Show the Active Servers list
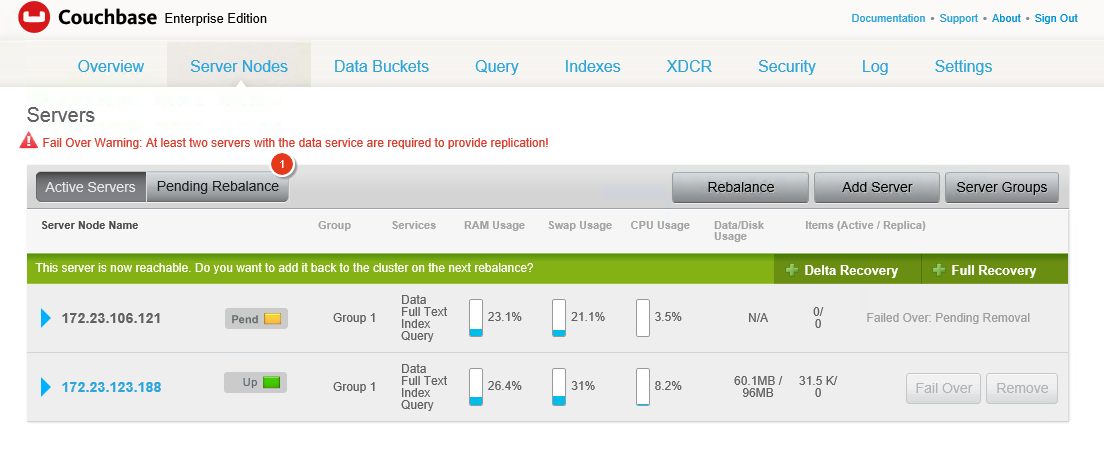 coord(91,187)
